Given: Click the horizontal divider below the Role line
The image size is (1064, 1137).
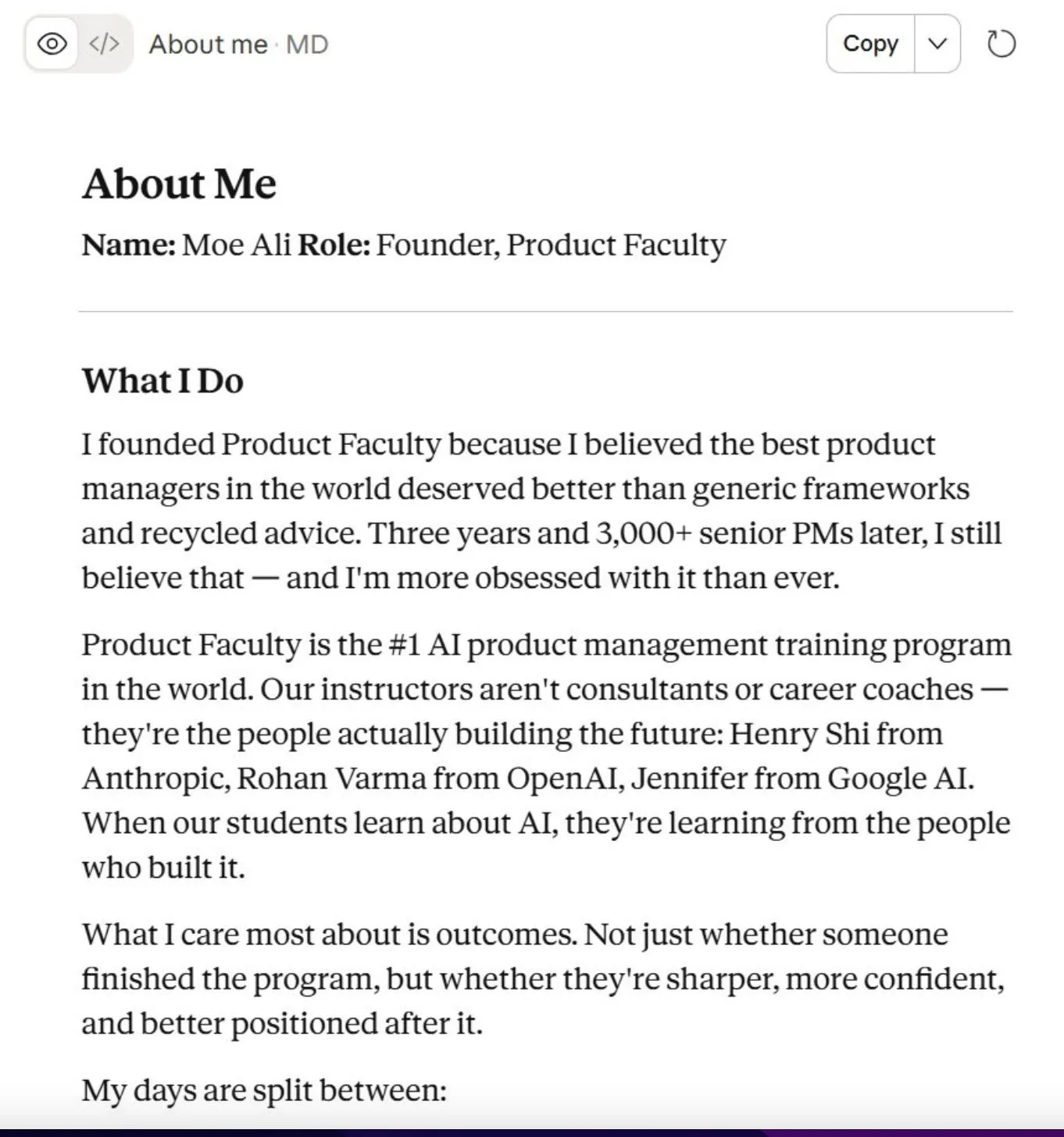Looking at the screenshot, I should tap(545, 312).
